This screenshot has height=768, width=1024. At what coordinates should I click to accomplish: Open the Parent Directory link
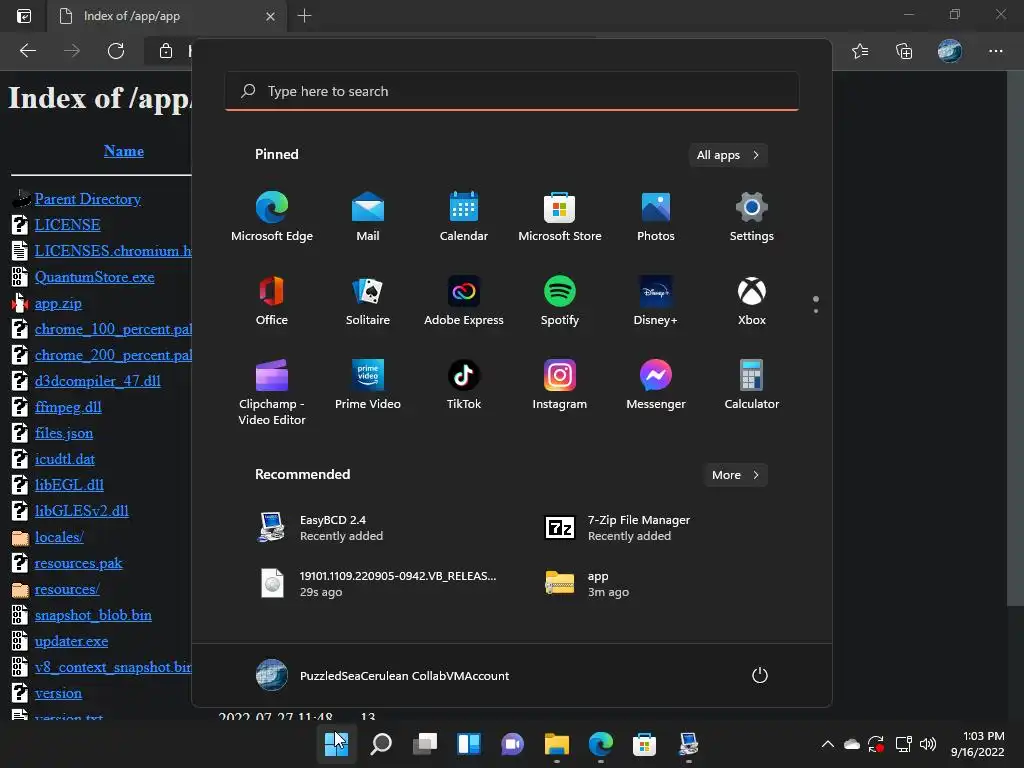pos(88,199)
